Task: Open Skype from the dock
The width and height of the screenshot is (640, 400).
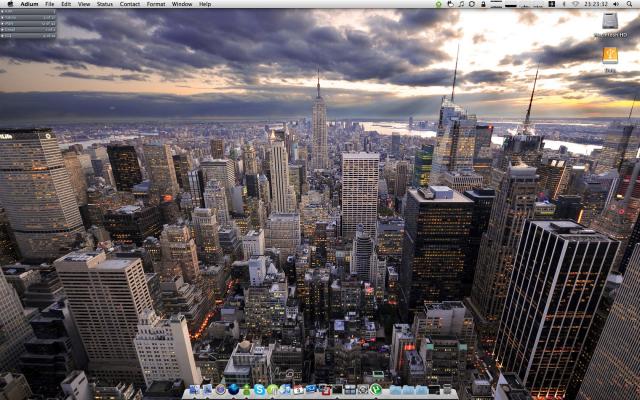Action: click(x=259, y=390)
